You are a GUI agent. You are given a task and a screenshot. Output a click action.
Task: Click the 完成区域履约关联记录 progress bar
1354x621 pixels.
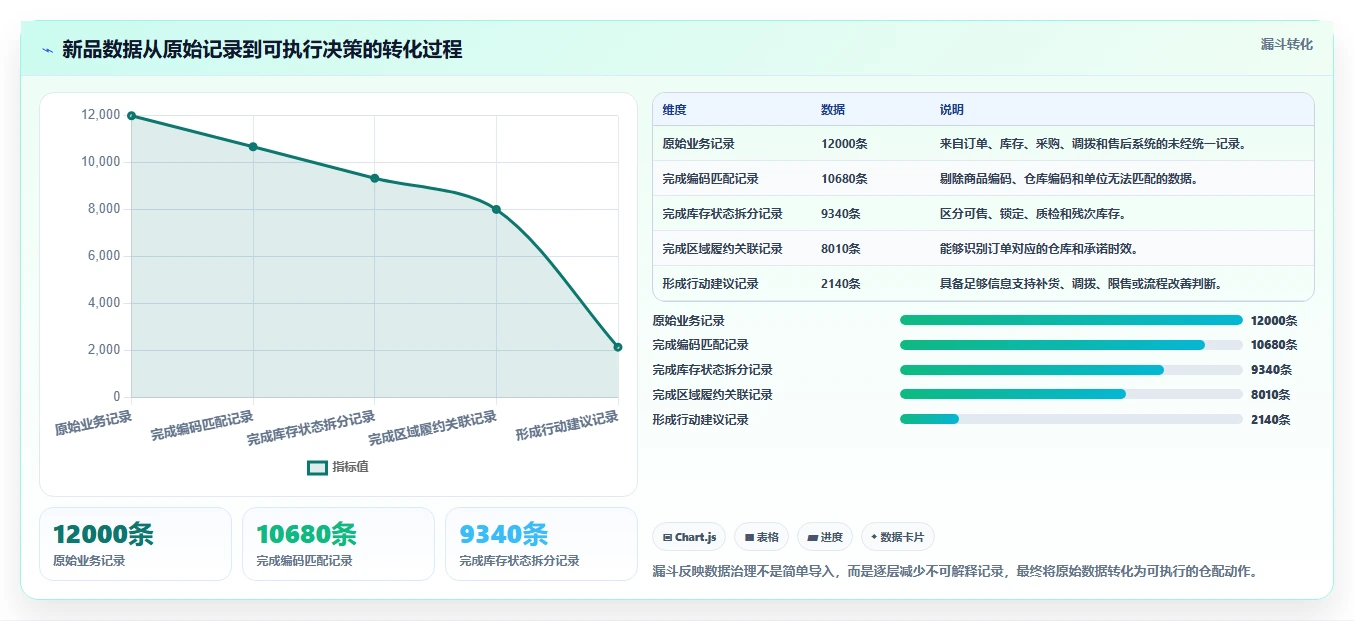click(1071, 394)
